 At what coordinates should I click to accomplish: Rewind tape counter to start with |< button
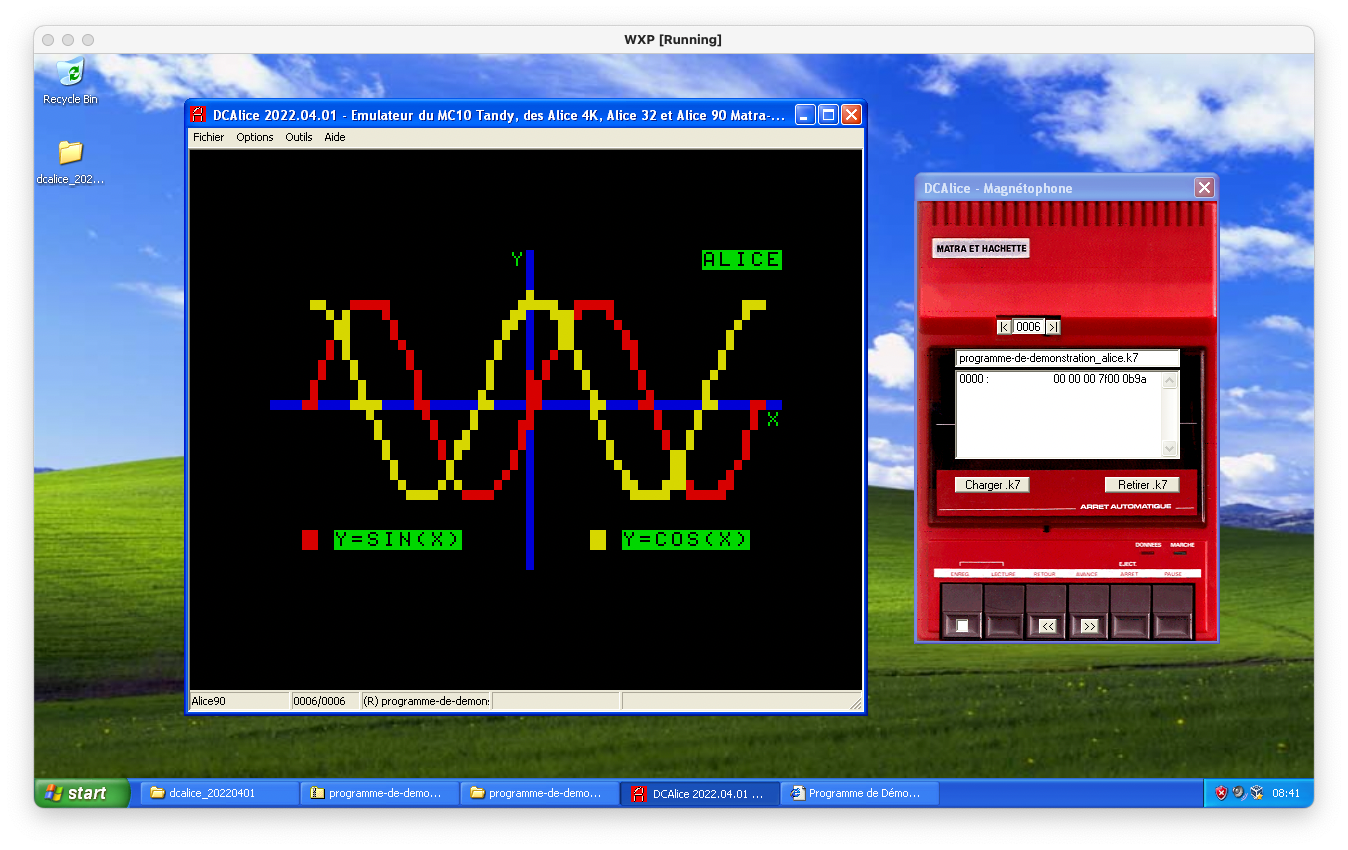pos(1004,327)
